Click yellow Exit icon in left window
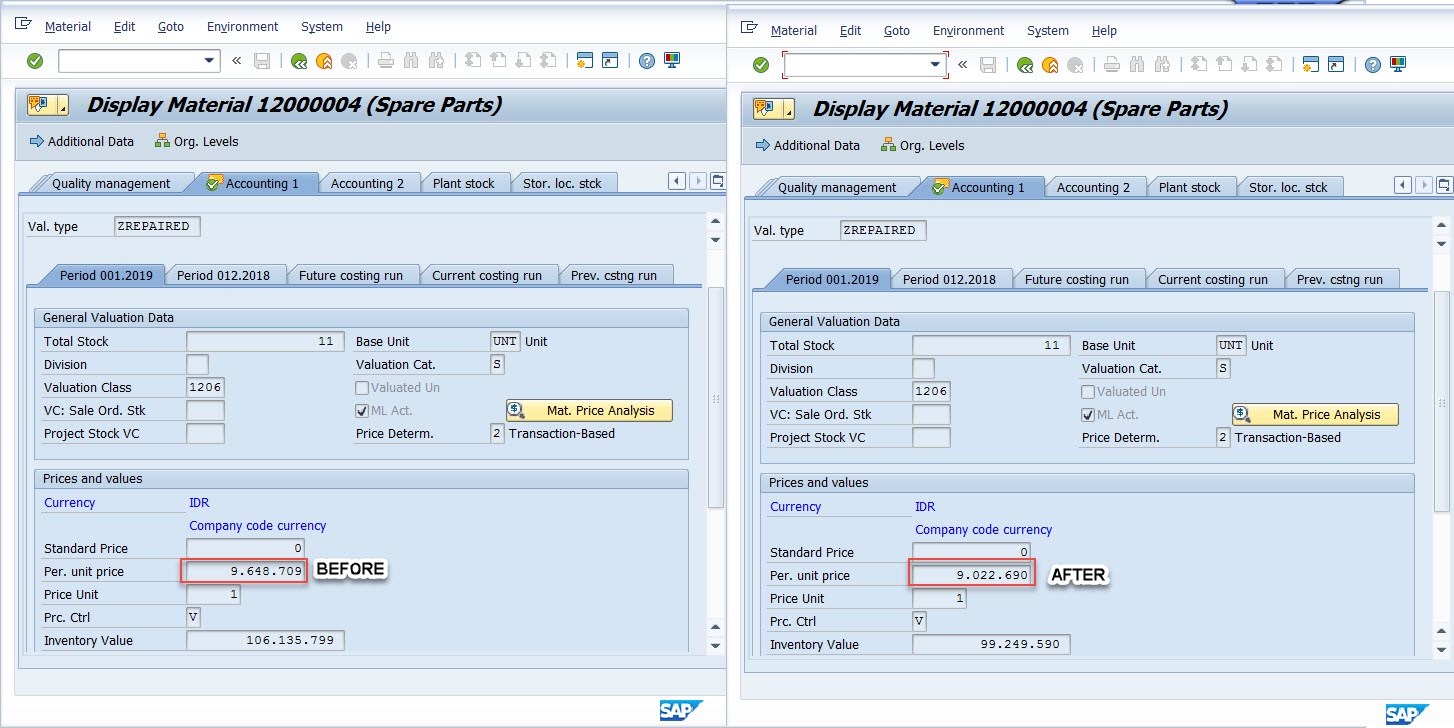This screenshot has height=728, width=1454. [x=324, y=61]
